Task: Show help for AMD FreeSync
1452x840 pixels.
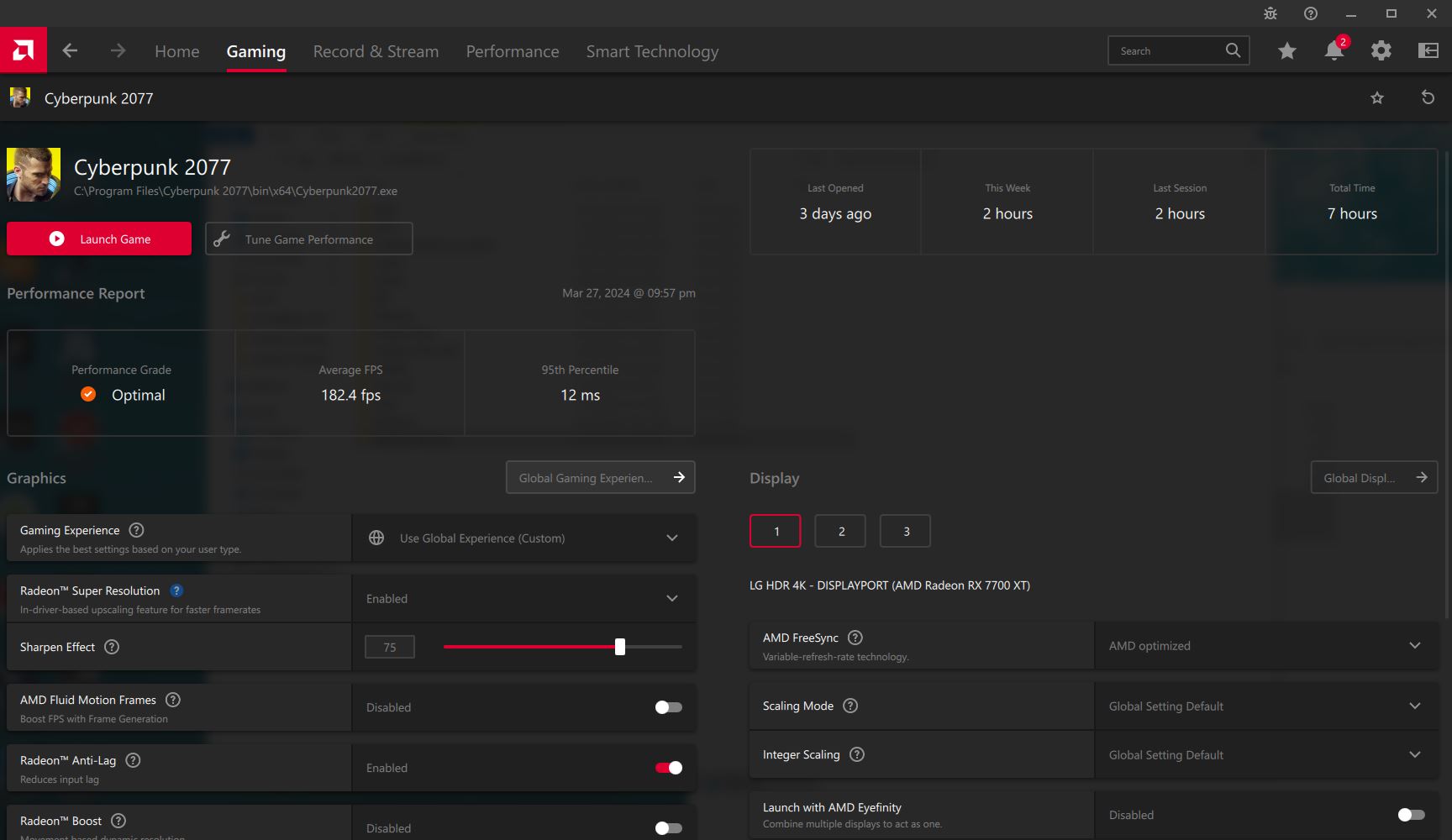Action: [x=855, y=638]
